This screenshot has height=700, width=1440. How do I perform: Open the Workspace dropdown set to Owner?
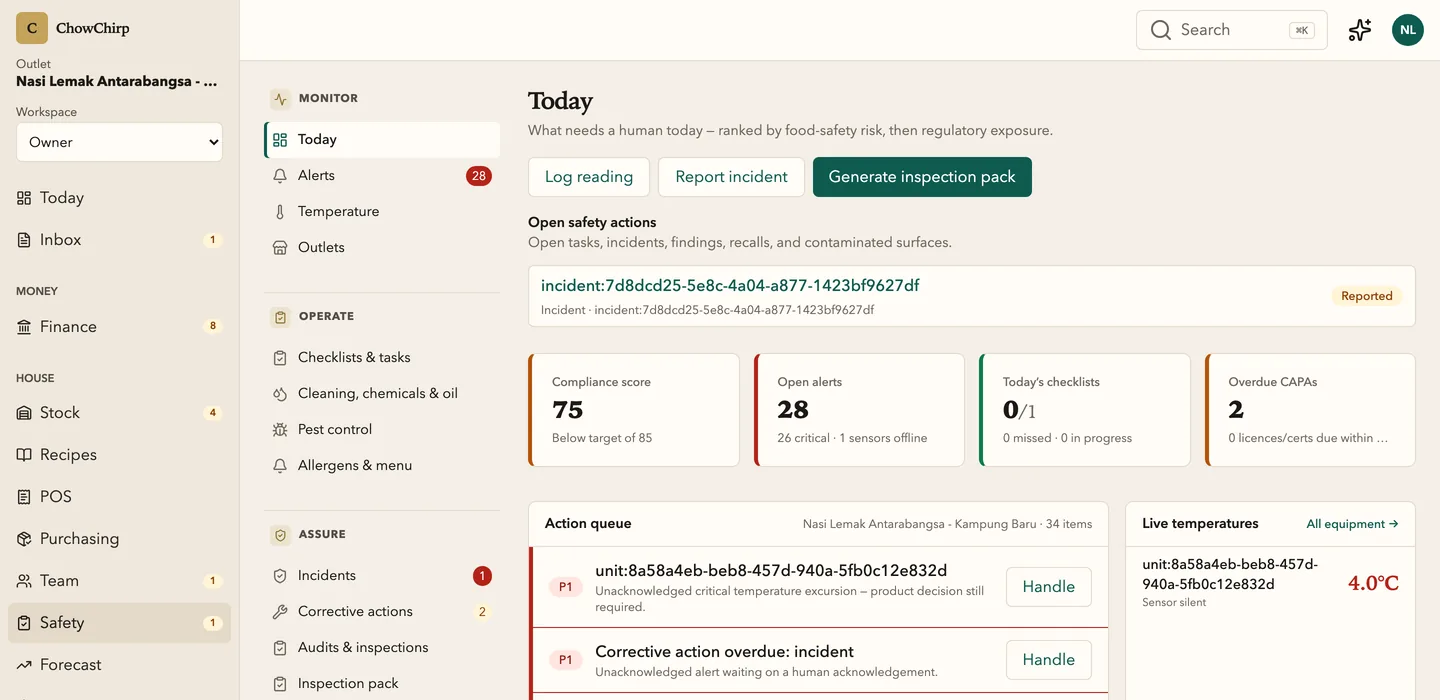119,142
